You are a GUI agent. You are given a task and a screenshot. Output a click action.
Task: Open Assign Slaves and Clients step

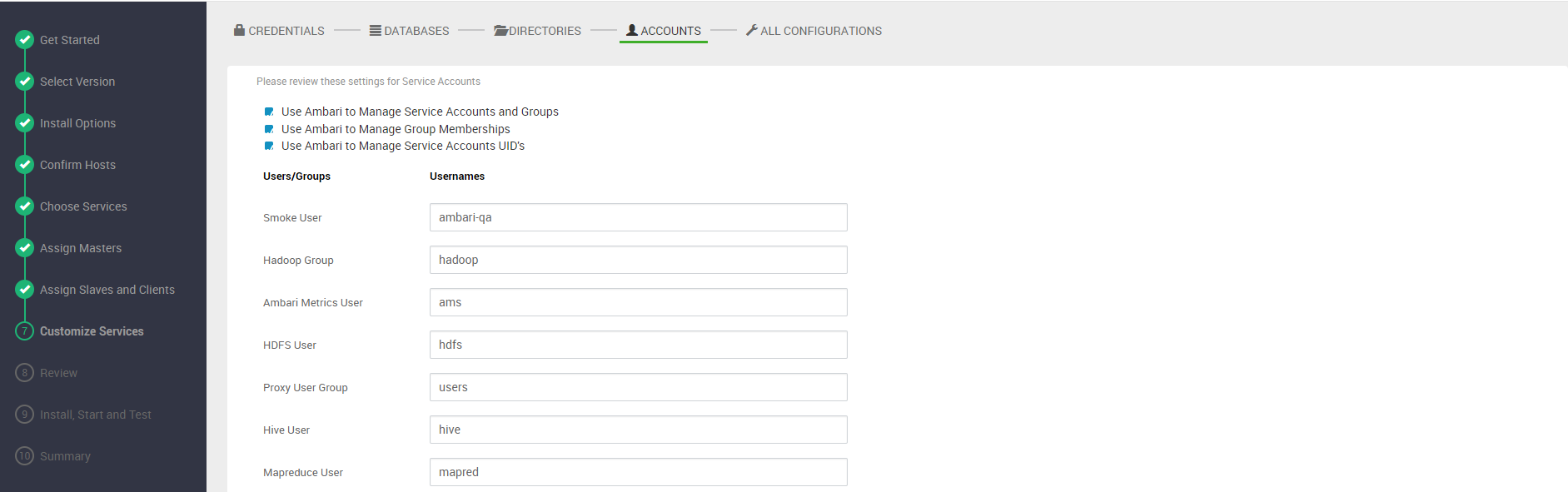pos(107,290)
